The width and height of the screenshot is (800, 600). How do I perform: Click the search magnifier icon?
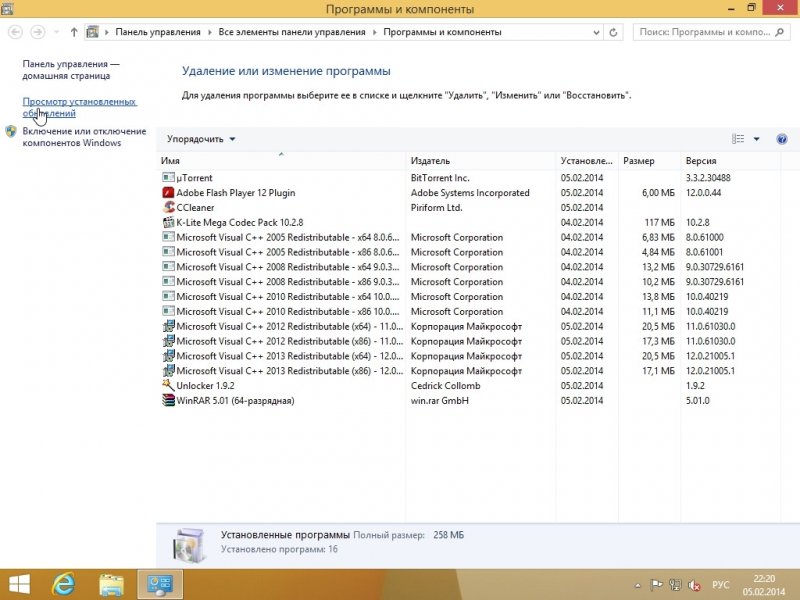(x=780, y=32)
